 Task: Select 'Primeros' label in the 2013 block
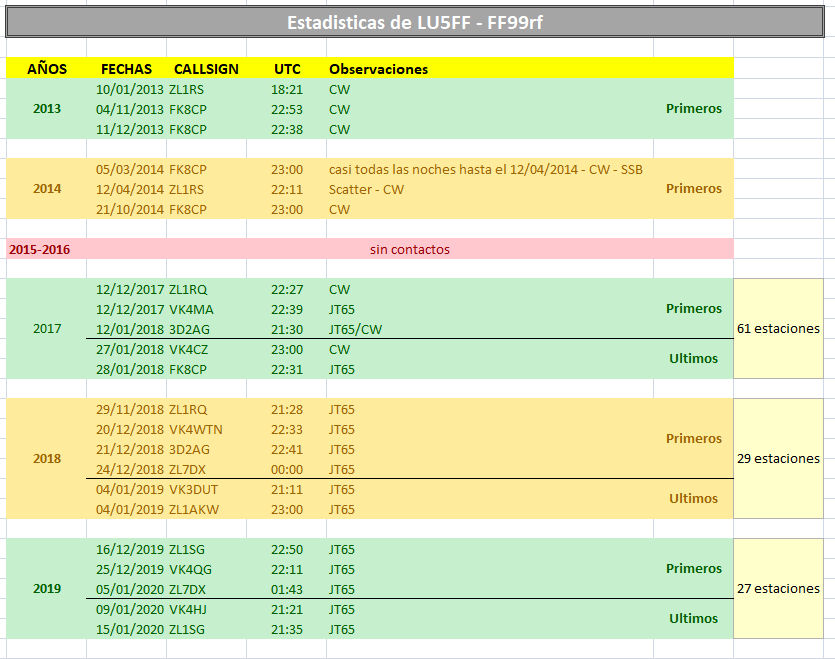coord(694,109)
